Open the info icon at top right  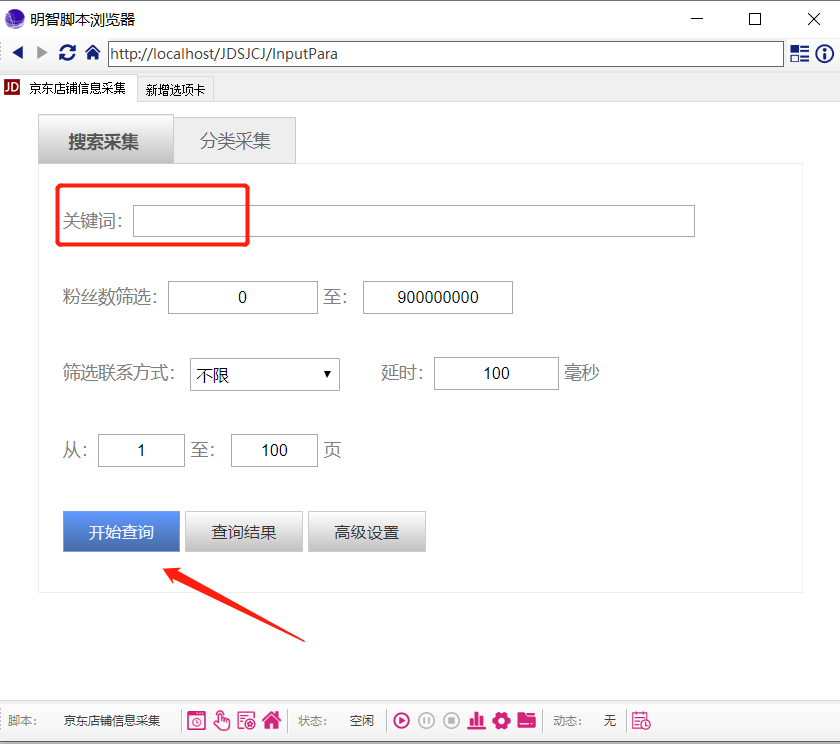824,54
